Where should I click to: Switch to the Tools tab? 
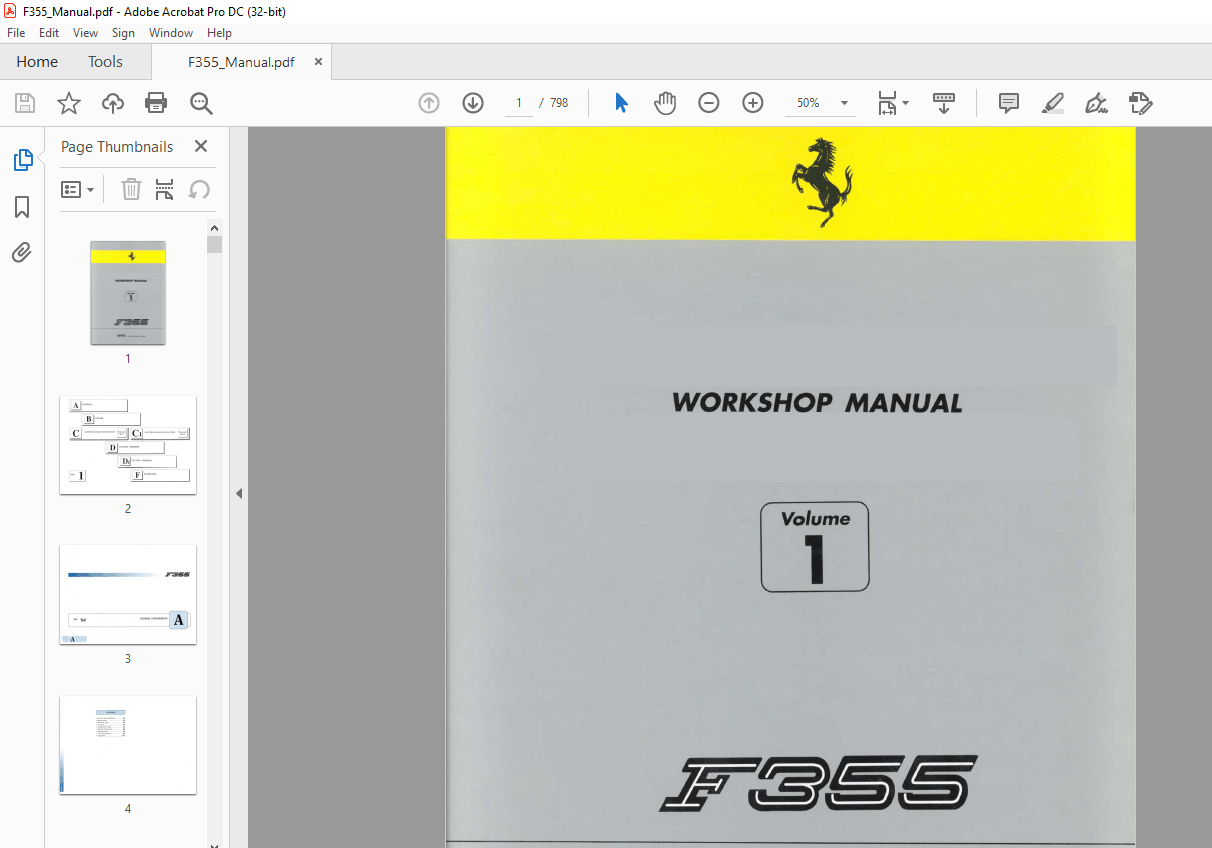point(105,62)
